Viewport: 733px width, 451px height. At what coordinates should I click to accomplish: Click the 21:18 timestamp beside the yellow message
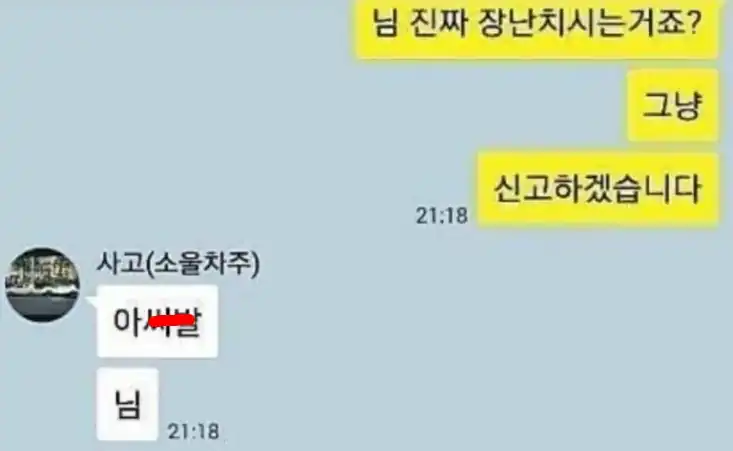point(442,215)
